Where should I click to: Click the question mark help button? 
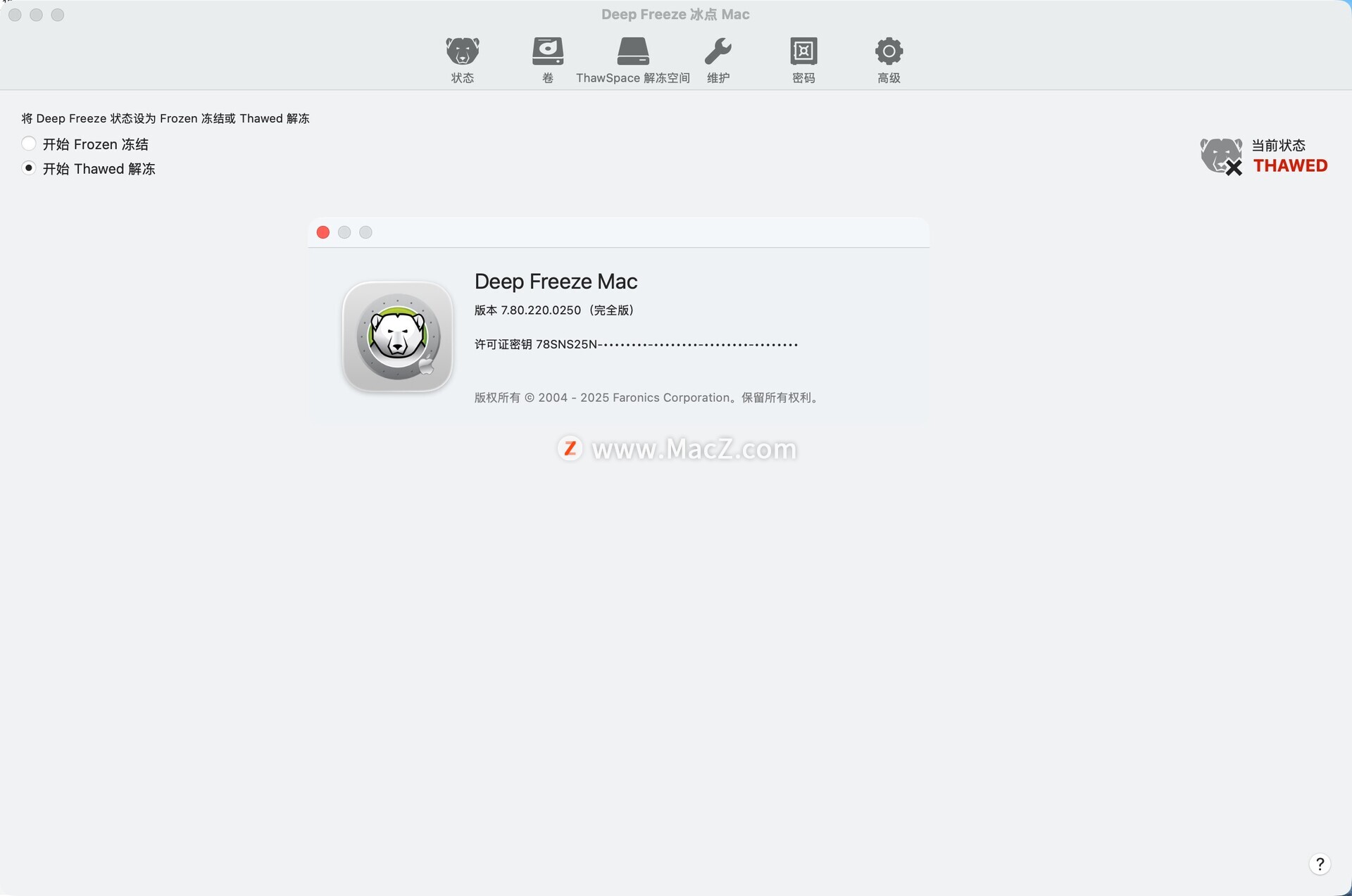[x=1320, y=864]
